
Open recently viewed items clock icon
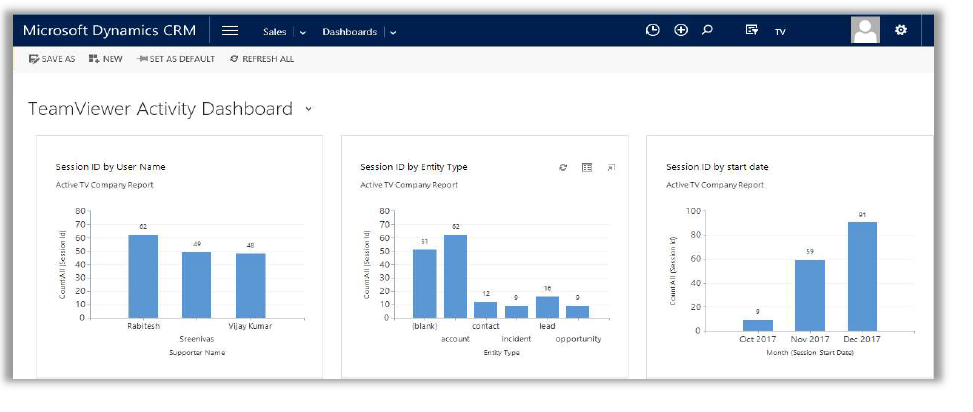(652, 31)
